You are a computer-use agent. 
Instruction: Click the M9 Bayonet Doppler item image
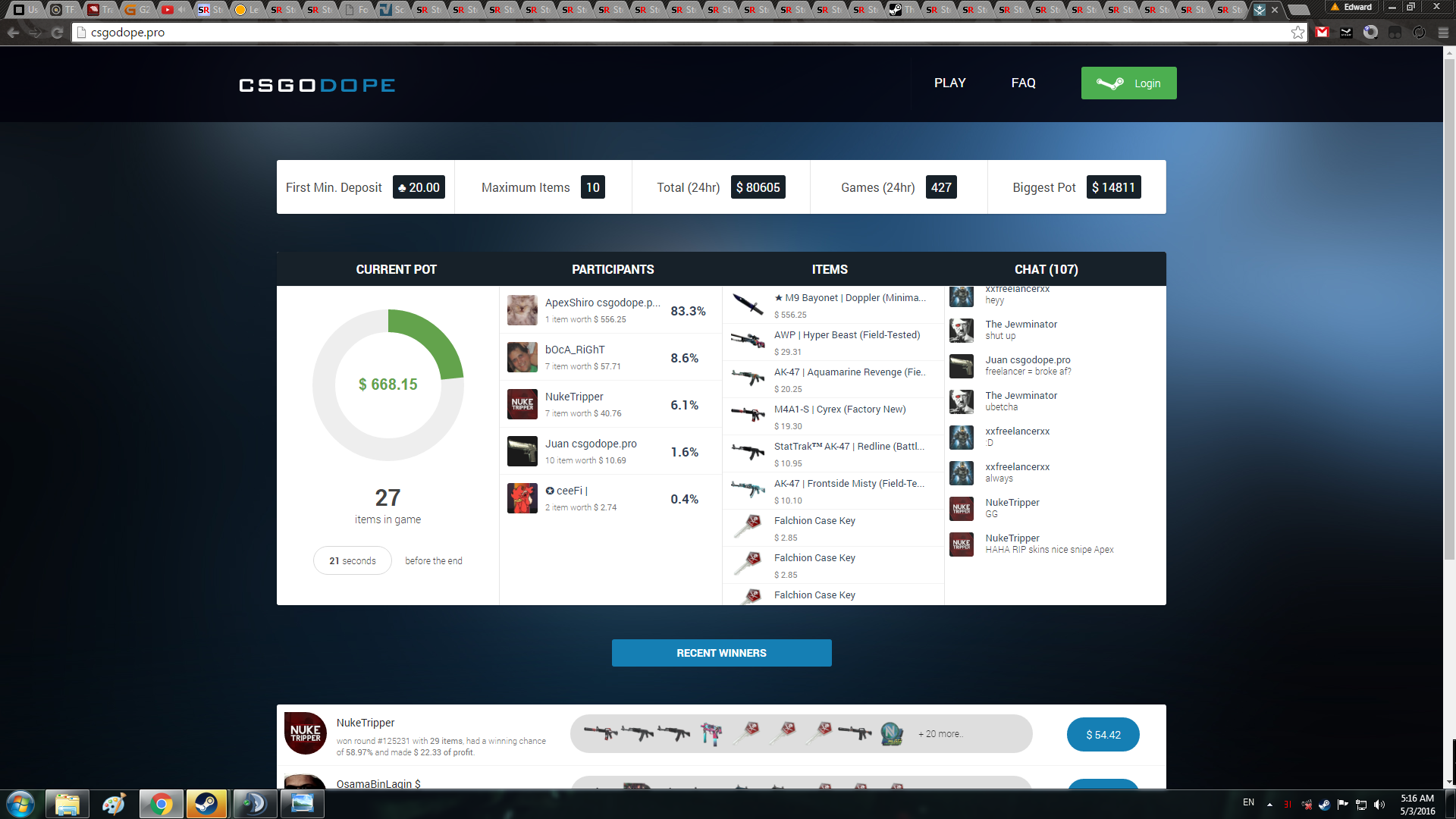tap(748, 305)
